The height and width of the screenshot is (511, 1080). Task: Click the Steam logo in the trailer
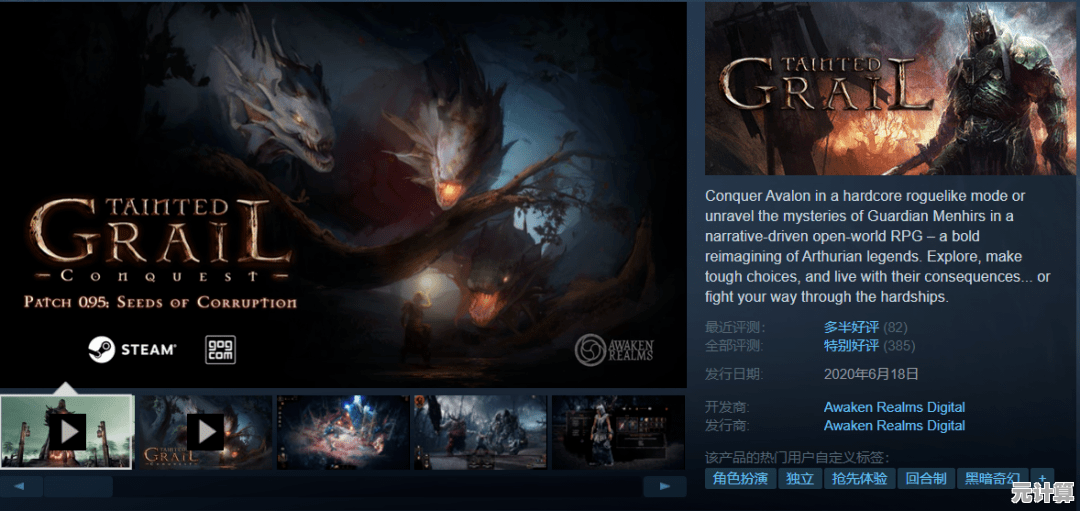point(132,349)
